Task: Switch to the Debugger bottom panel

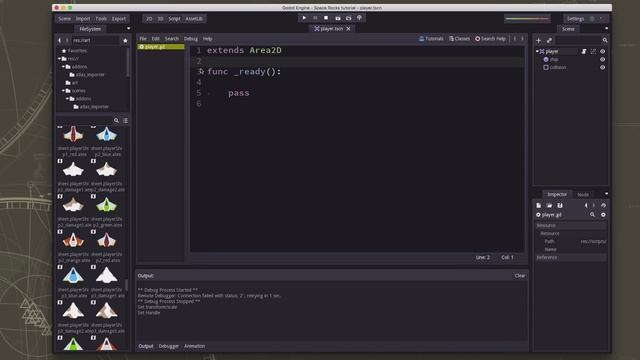Action: (169, 346)
